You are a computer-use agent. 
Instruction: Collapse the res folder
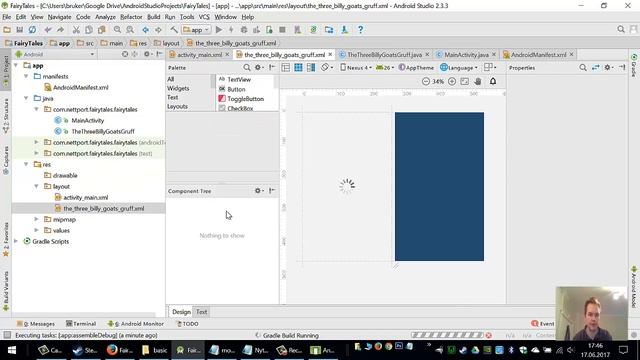tap(26, 164)
